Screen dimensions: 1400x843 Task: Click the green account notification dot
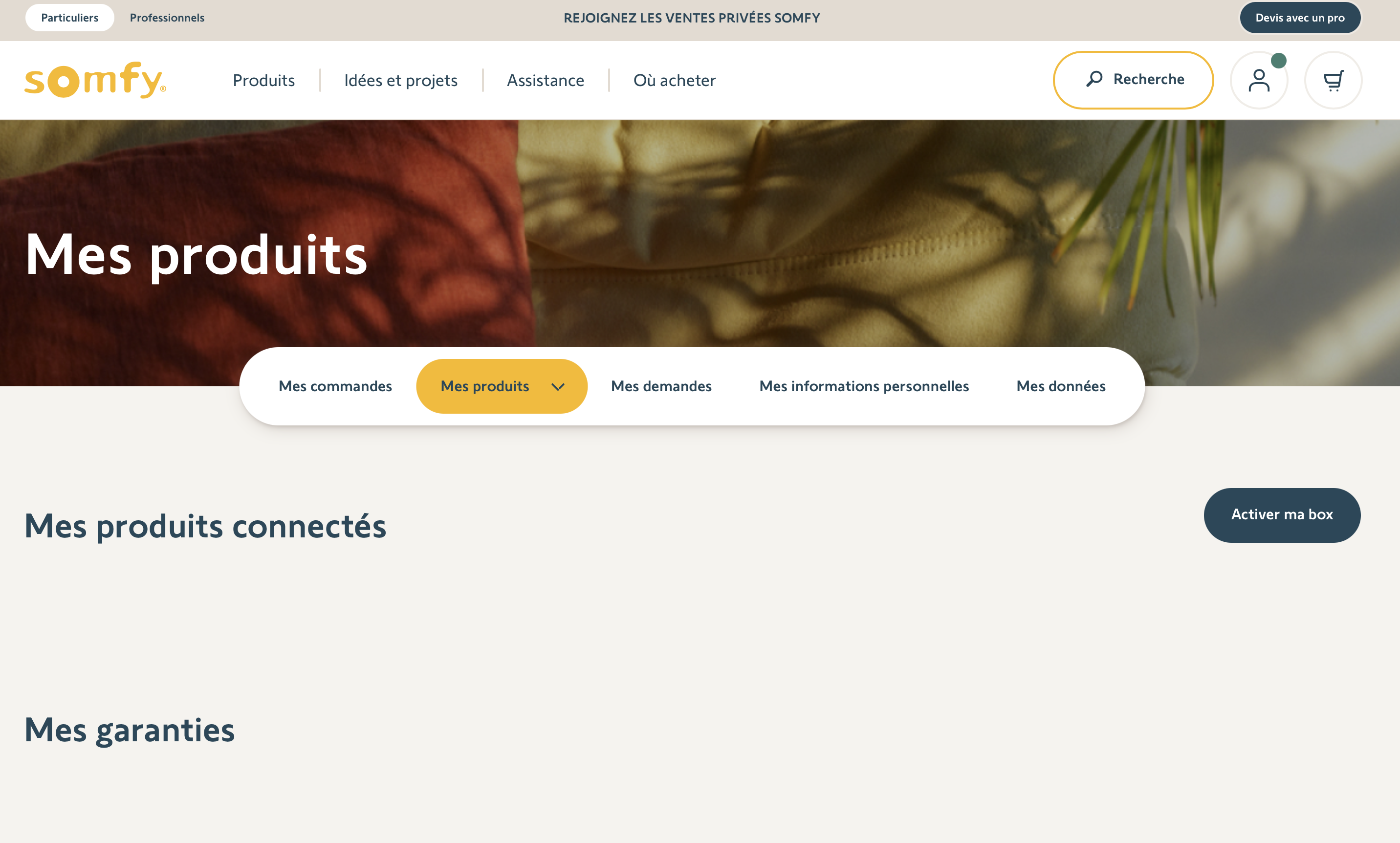click(1278, 61)
